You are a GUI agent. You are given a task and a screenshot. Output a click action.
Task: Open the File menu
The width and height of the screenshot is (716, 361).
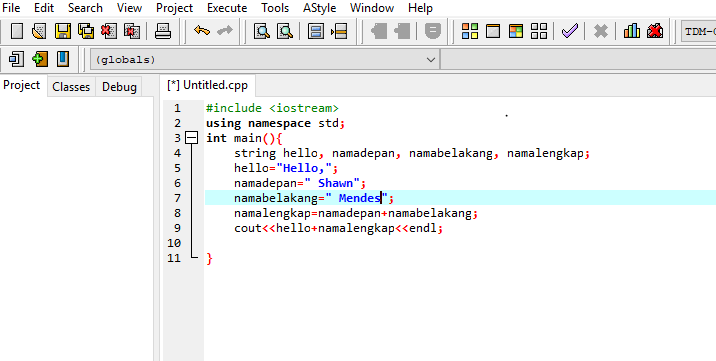tap(11, 8)
